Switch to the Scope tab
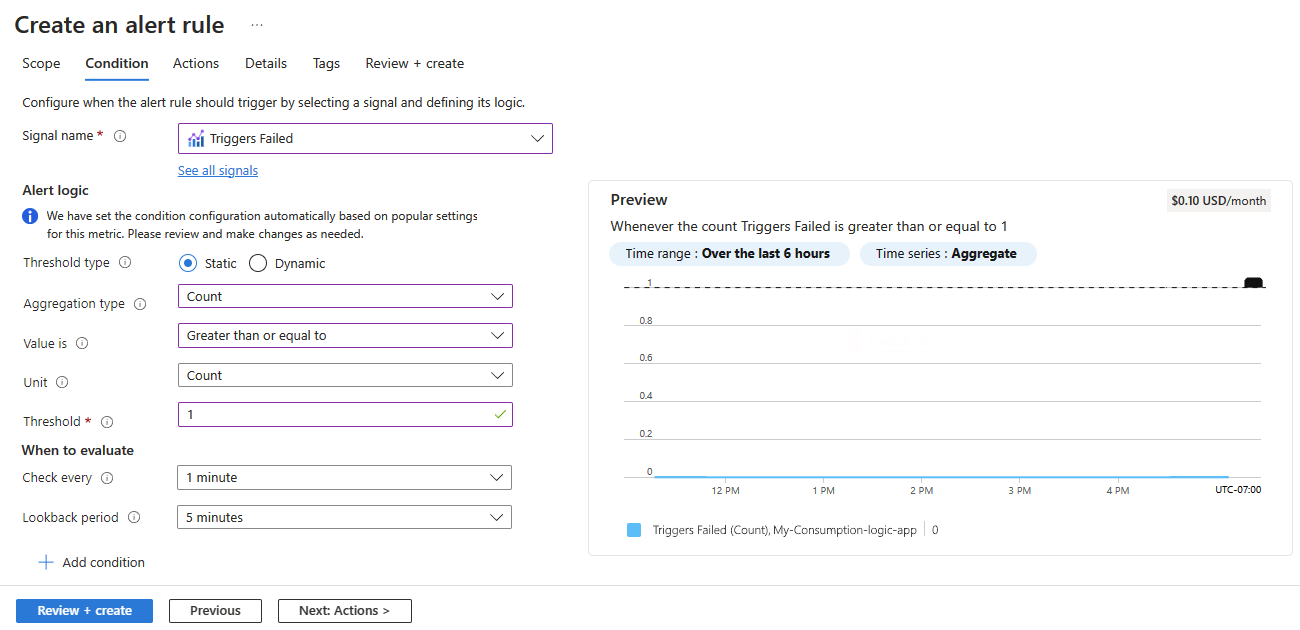The width and height of the screenshot is (1300, 630). click(x=41, y=63)
